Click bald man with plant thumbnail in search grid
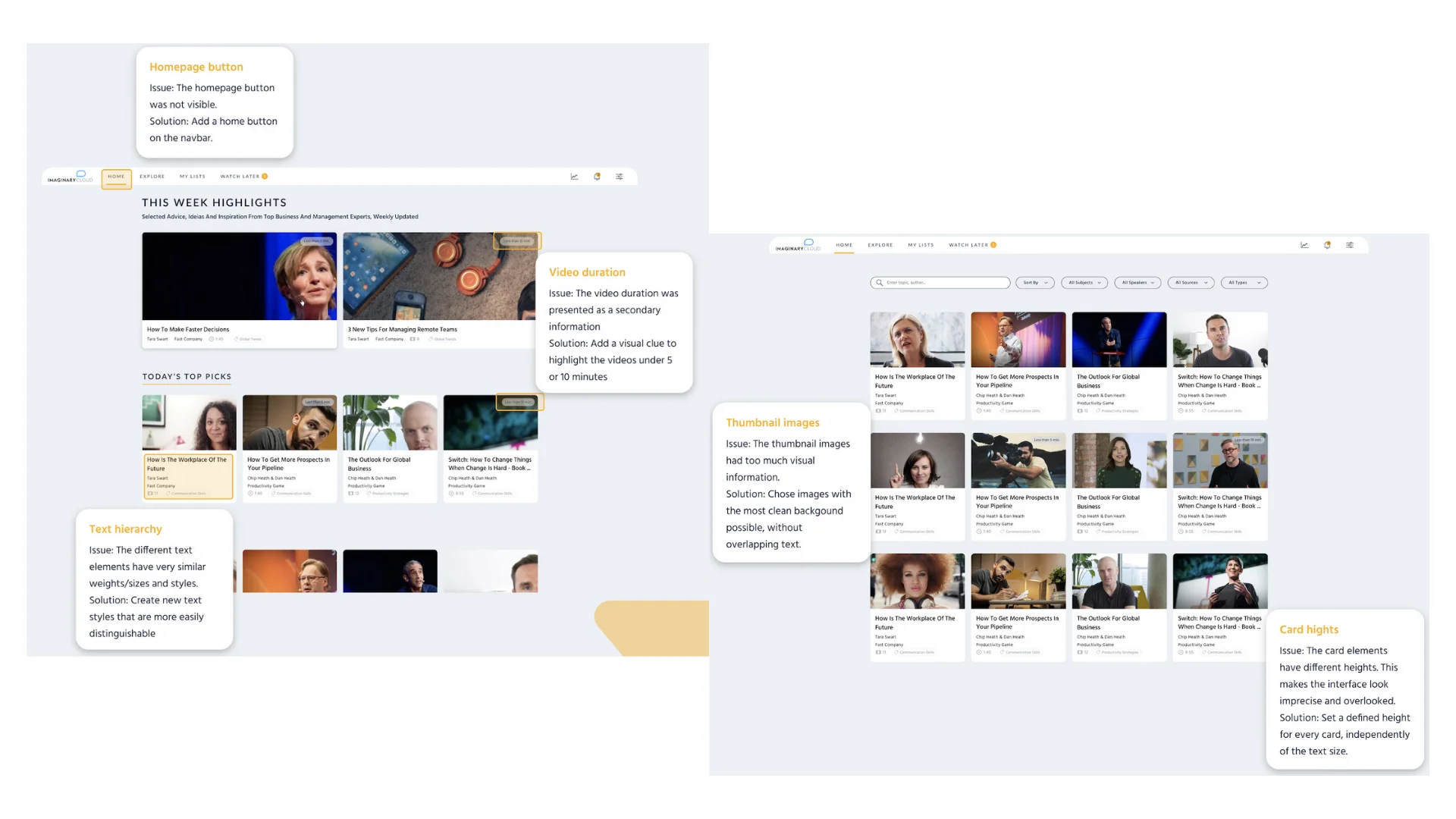Image resolution: width=1456 pixels, height=819 pixels. click(x=1119, y=582)
